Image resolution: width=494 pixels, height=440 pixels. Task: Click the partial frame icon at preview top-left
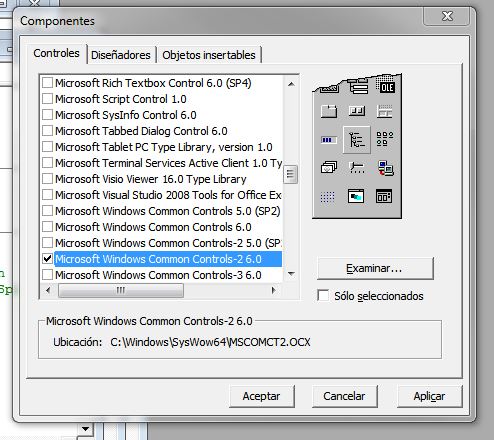pos(329,88)
